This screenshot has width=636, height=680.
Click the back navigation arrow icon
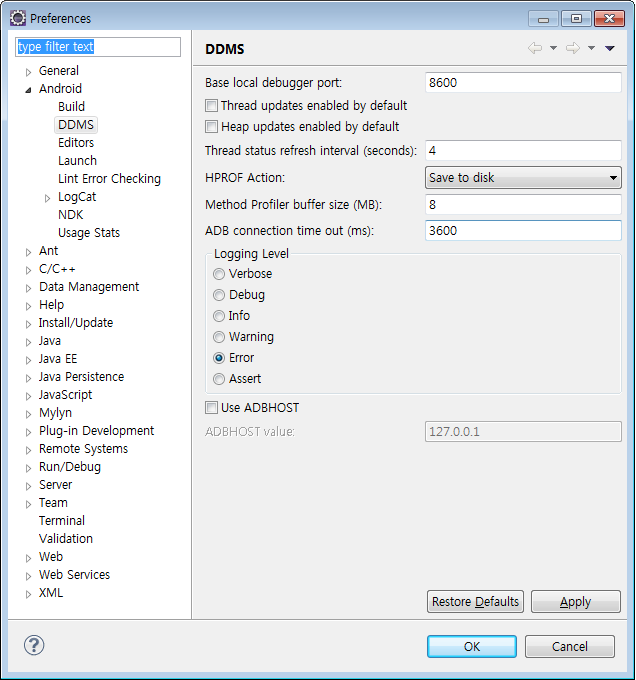click(535, 48)
